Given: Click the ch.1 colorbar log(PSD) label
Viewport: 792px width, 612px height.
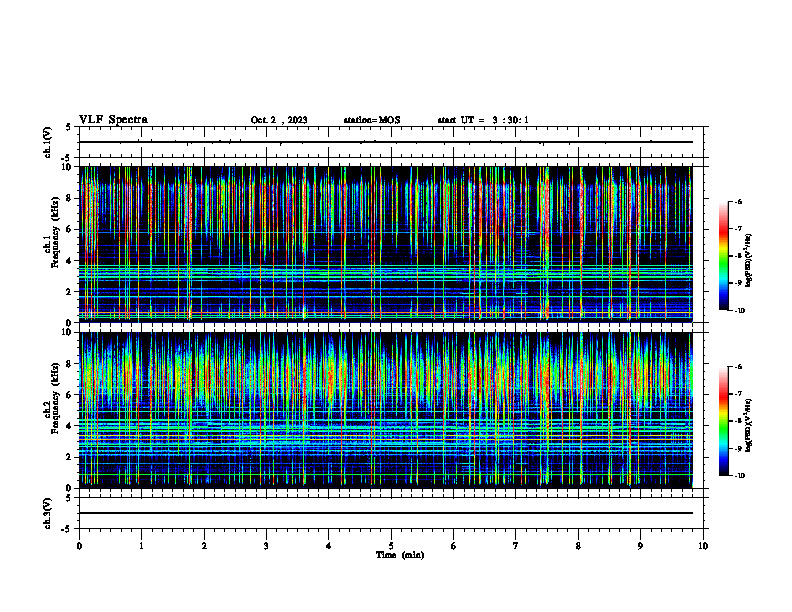Looking at the screenshot, I should click(749, 261).
